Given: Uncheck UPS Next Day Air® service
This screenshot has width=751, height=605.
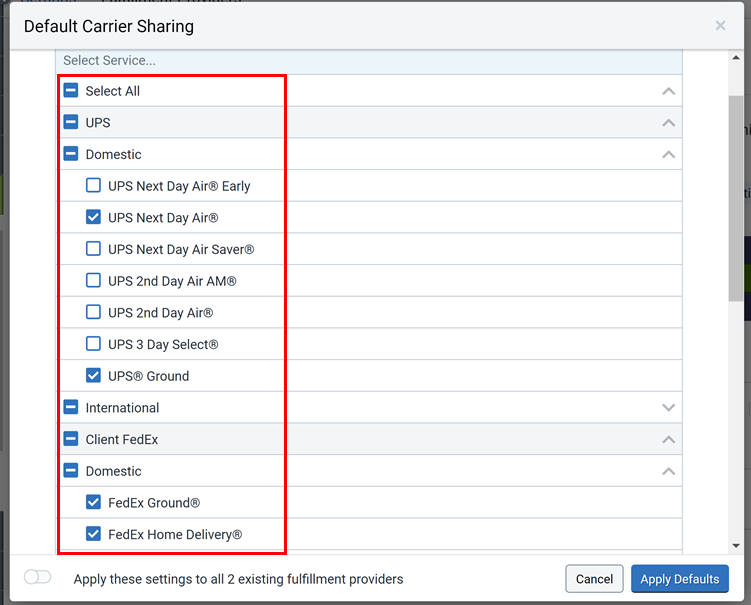Looking at the screenshot, I should [93, 217].
